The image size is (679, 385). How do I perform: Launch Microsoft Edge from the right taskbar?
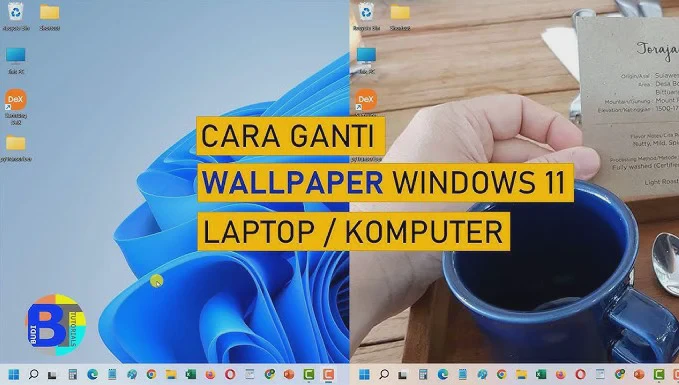pyautogui.click(x=443, y=374)
